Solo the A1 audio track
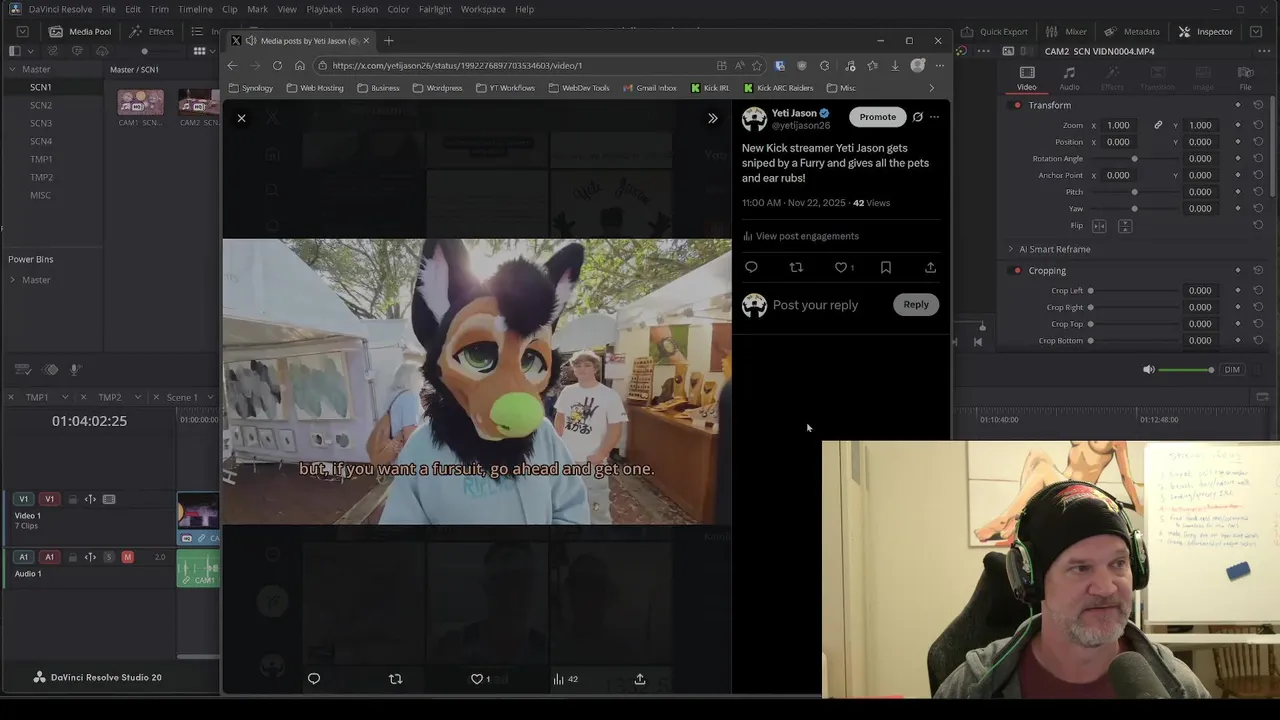This screenshot has width=1280, height=720. [x=109, y=557]
